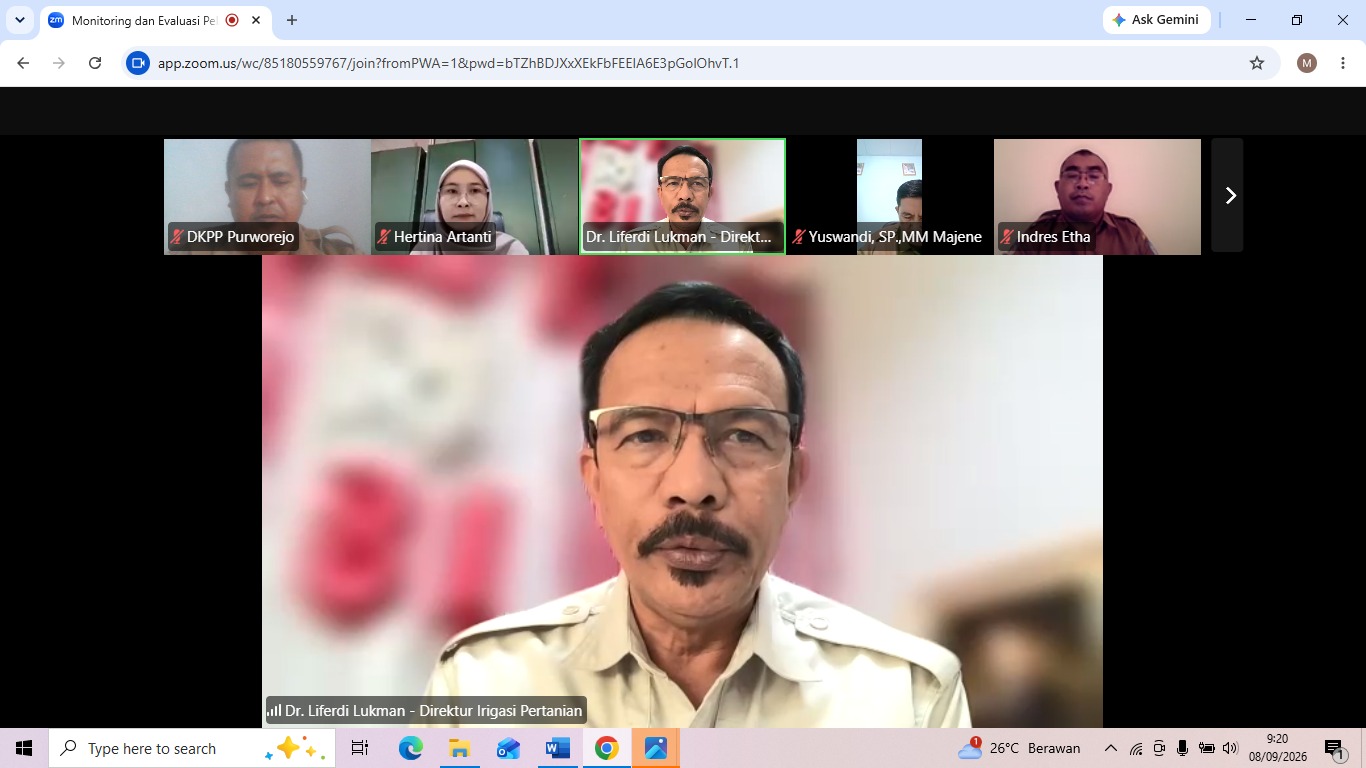The width and height of the screenshot is (1366, 768).
Task: Click the next participants arrow in gallery strip
Action: coord(1227,196)
